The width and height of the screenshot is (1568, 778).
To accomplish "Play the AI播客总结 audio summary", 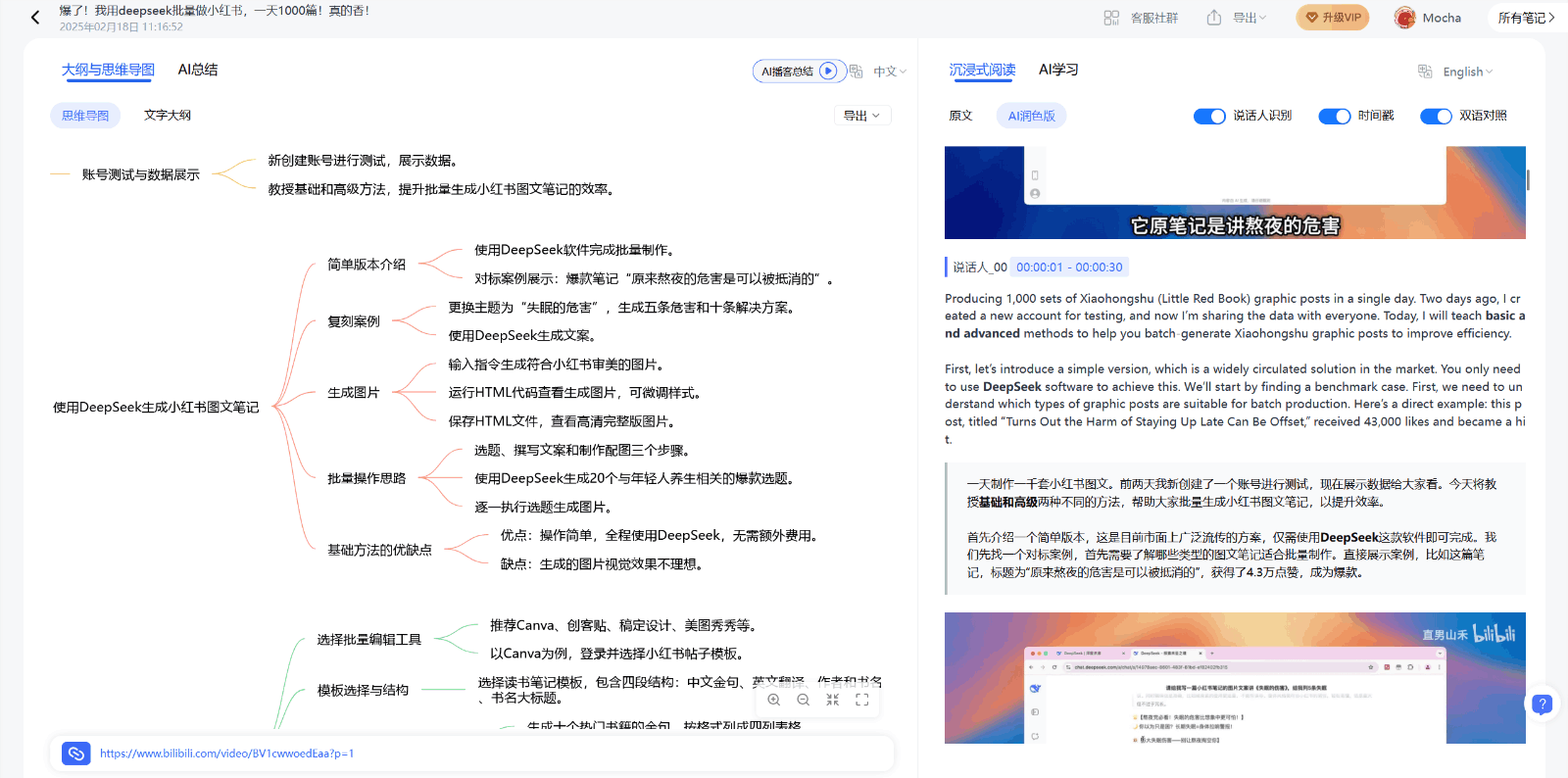I will click(x=828, y=71).
